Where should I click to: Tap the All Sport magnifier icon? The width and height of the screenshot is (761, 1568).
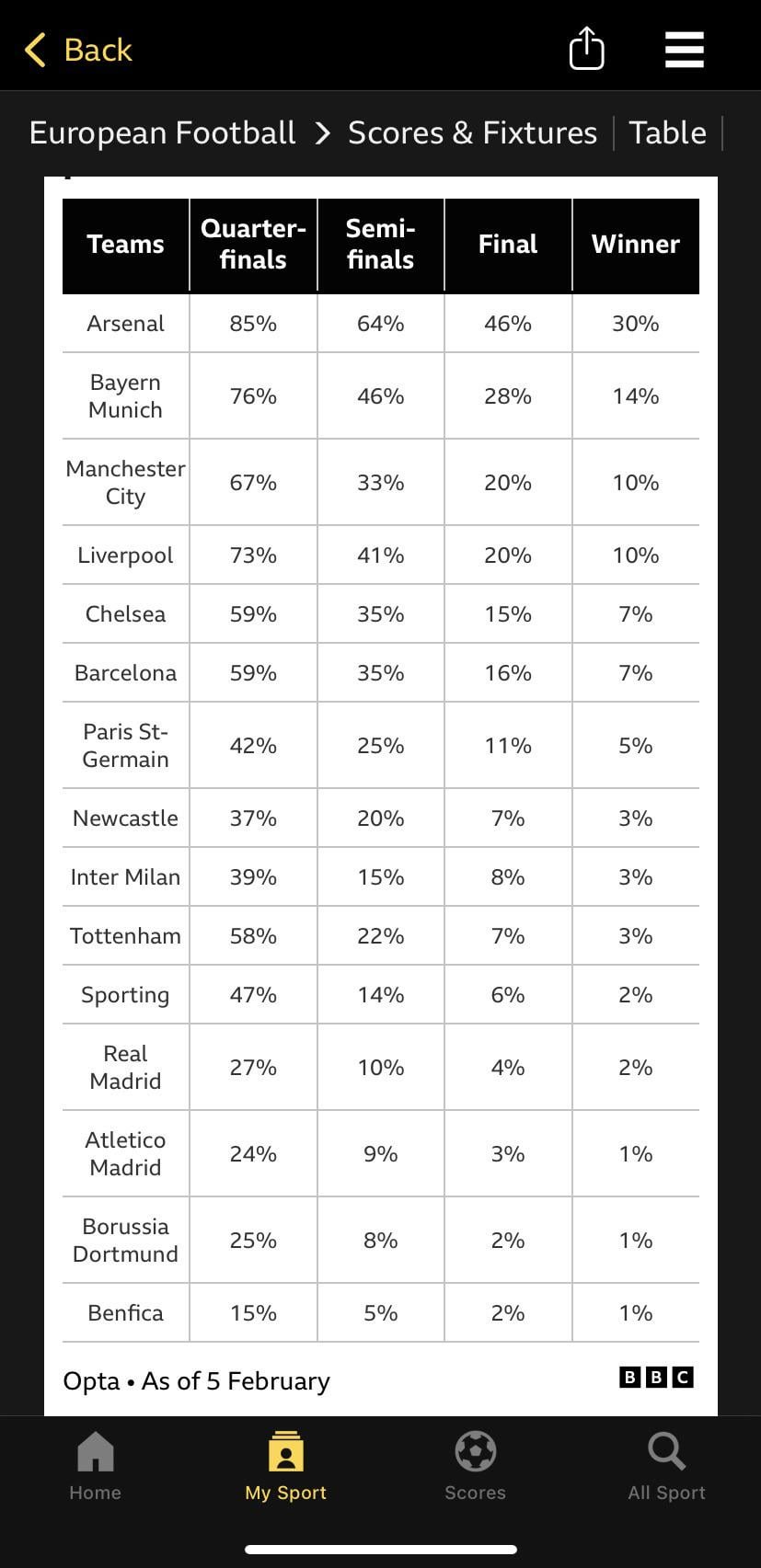pyautogui.click(x=666, y=1453)
